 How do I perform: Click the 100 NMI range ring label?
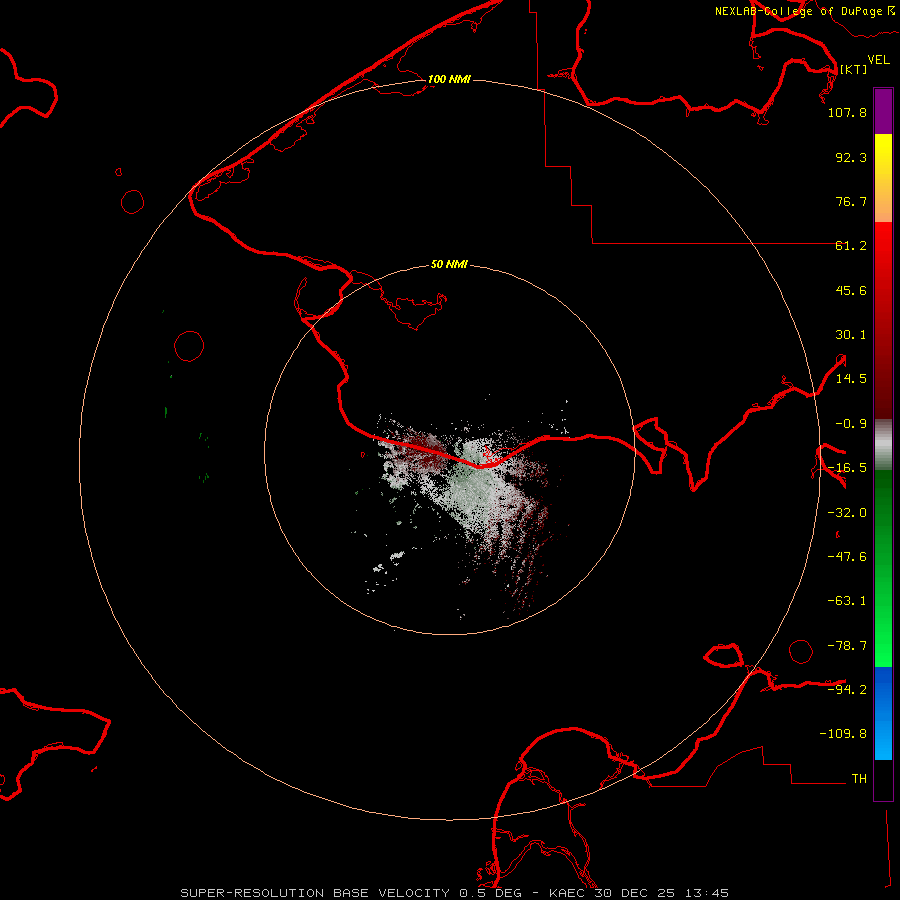click(449, 79)
